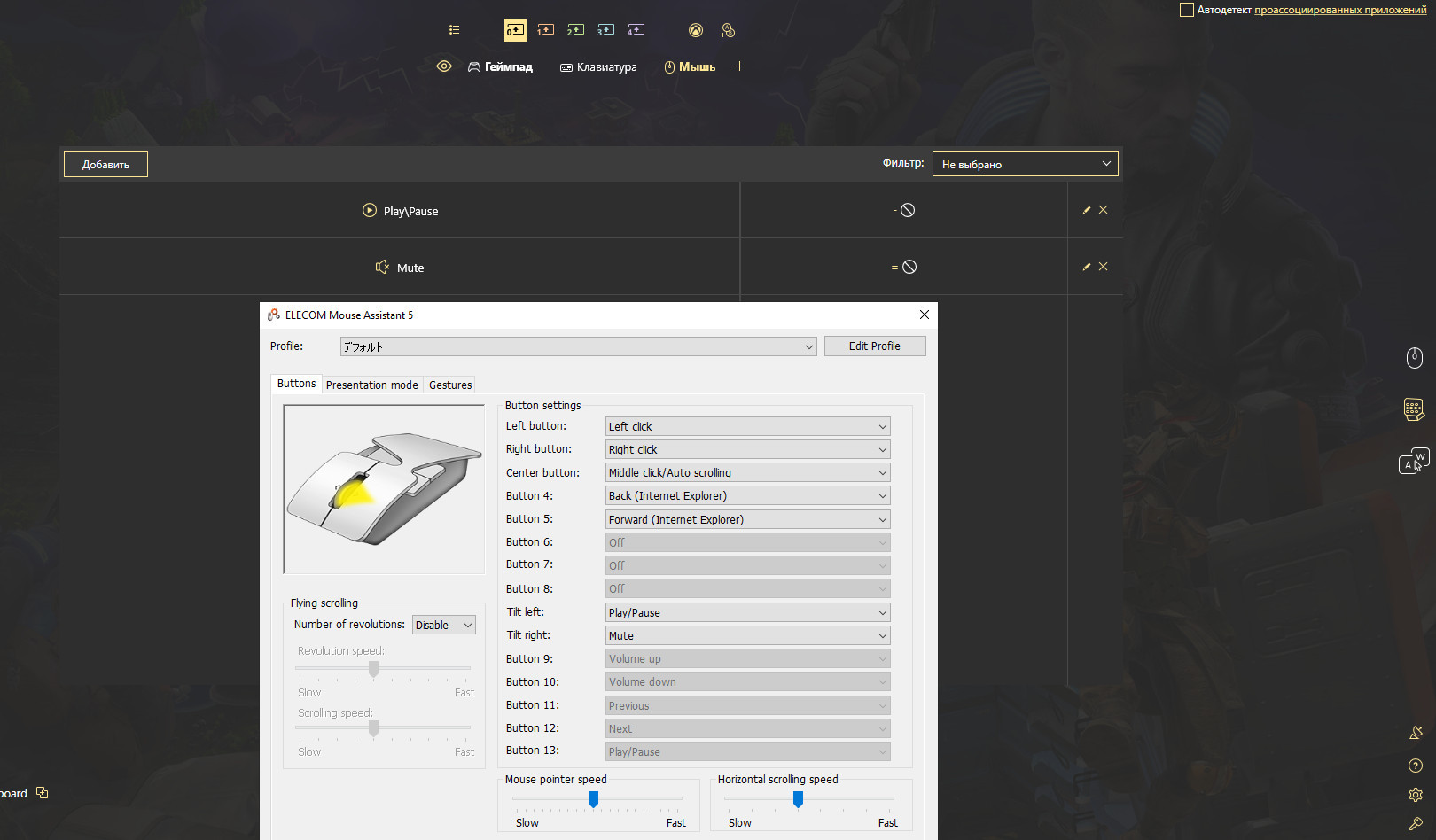Delete the Mute mapping row
The image size is (1436, 840).
click(1104, 267)
